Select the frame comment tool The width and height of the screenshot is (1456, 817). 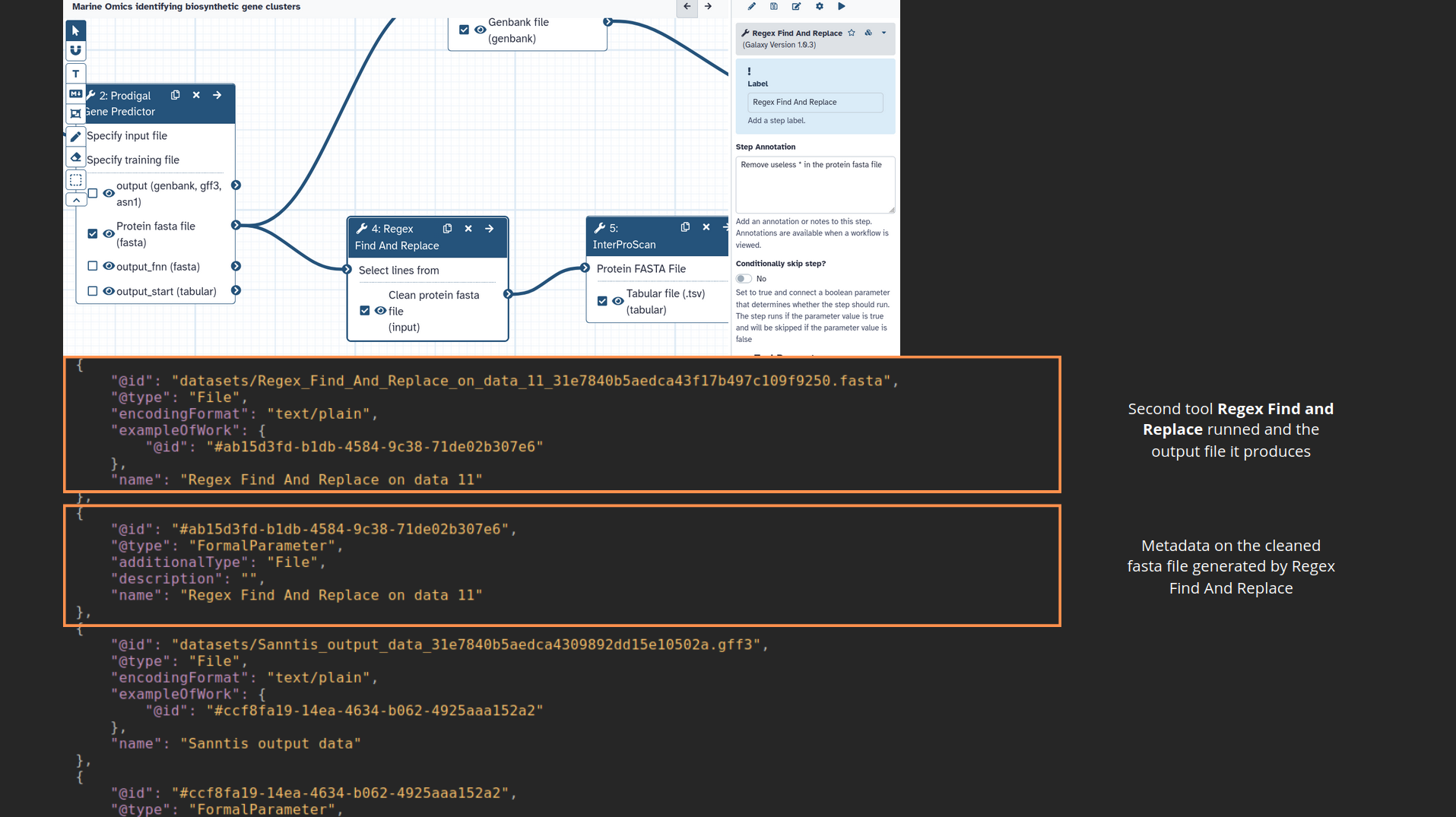pos(76,113)
